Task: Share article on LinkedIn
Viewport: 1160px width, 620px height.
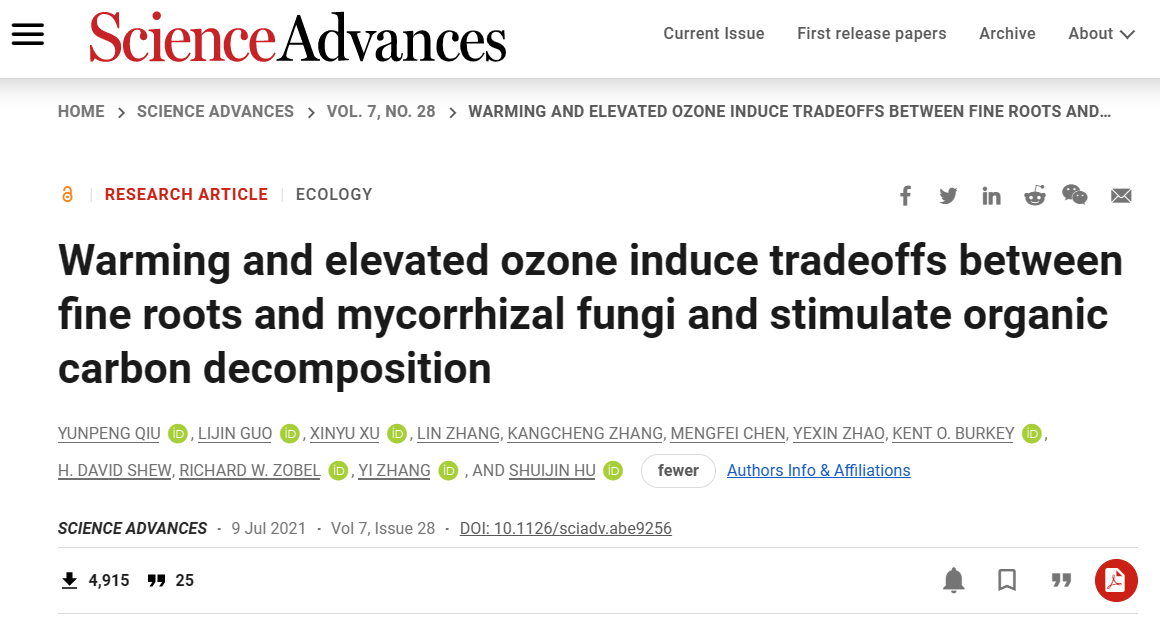Action: click(x=991, y=196)
